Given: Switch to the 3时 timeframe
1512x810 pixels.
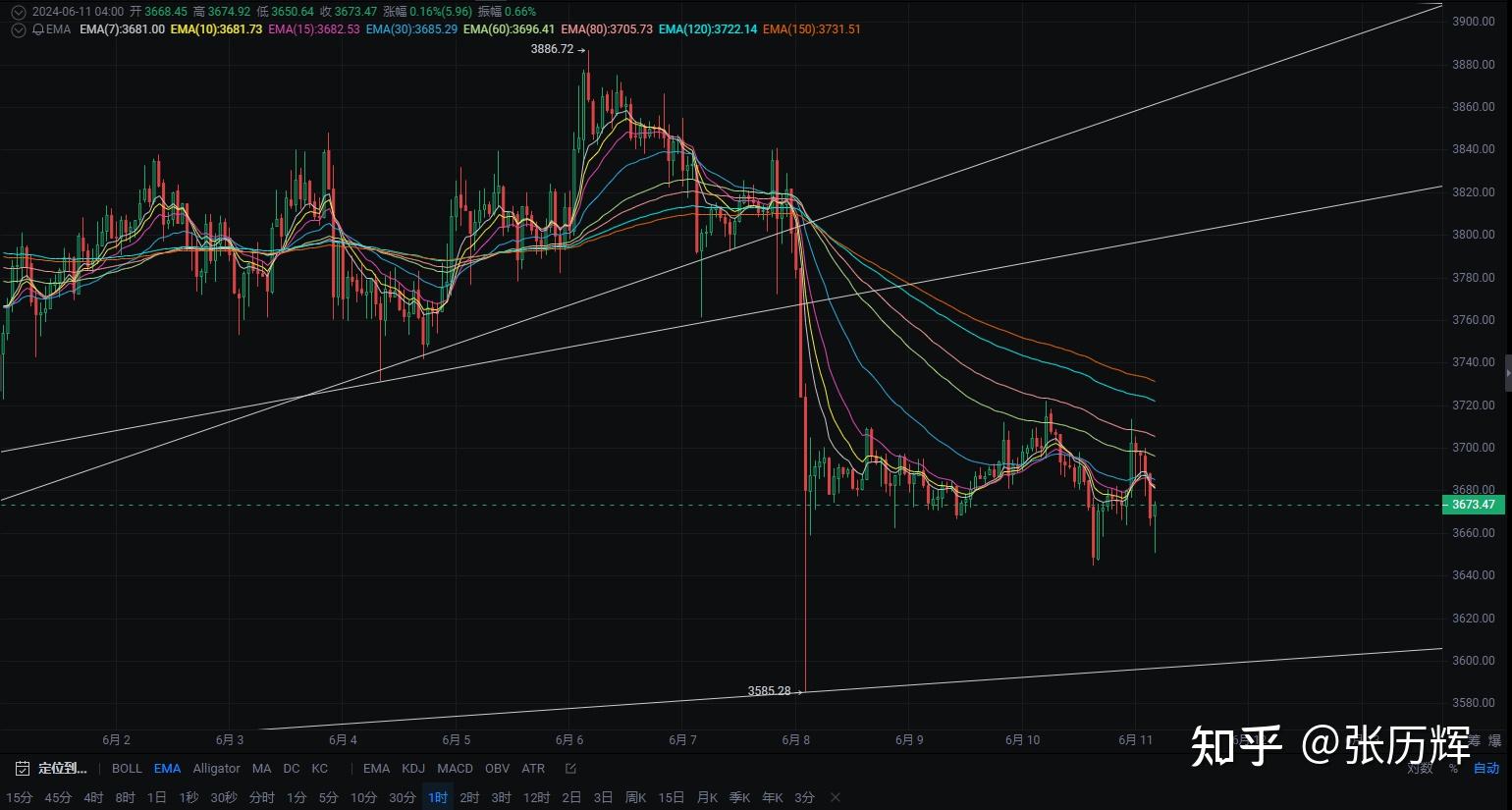Looking at the screenshot, I should [501, 797].
